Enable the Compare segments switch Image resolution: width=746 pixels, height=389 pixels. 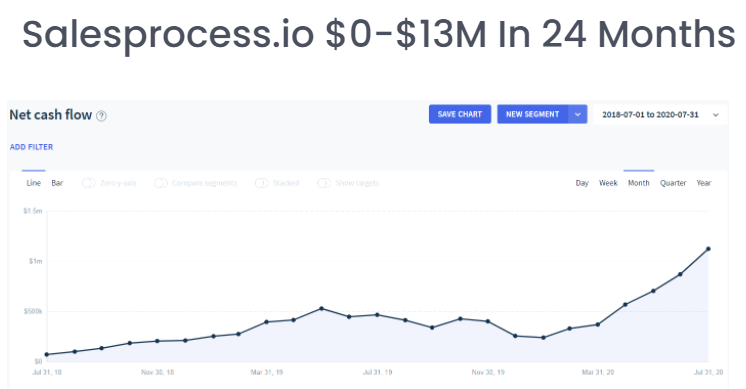coord(161,183)
